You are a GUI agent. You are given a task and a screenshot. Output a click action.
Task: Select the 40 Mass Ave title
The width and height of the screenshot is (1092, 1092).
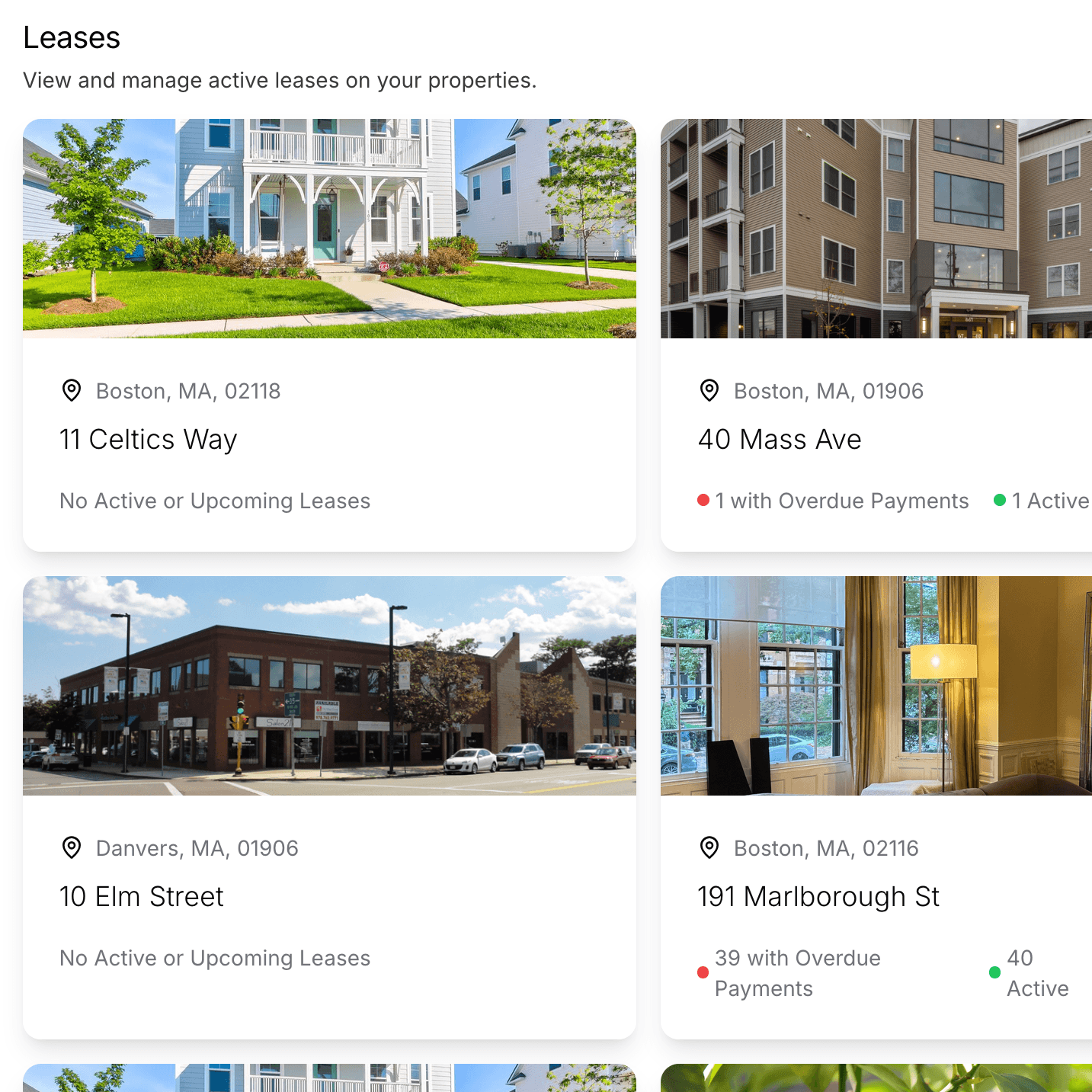point(780,440)
